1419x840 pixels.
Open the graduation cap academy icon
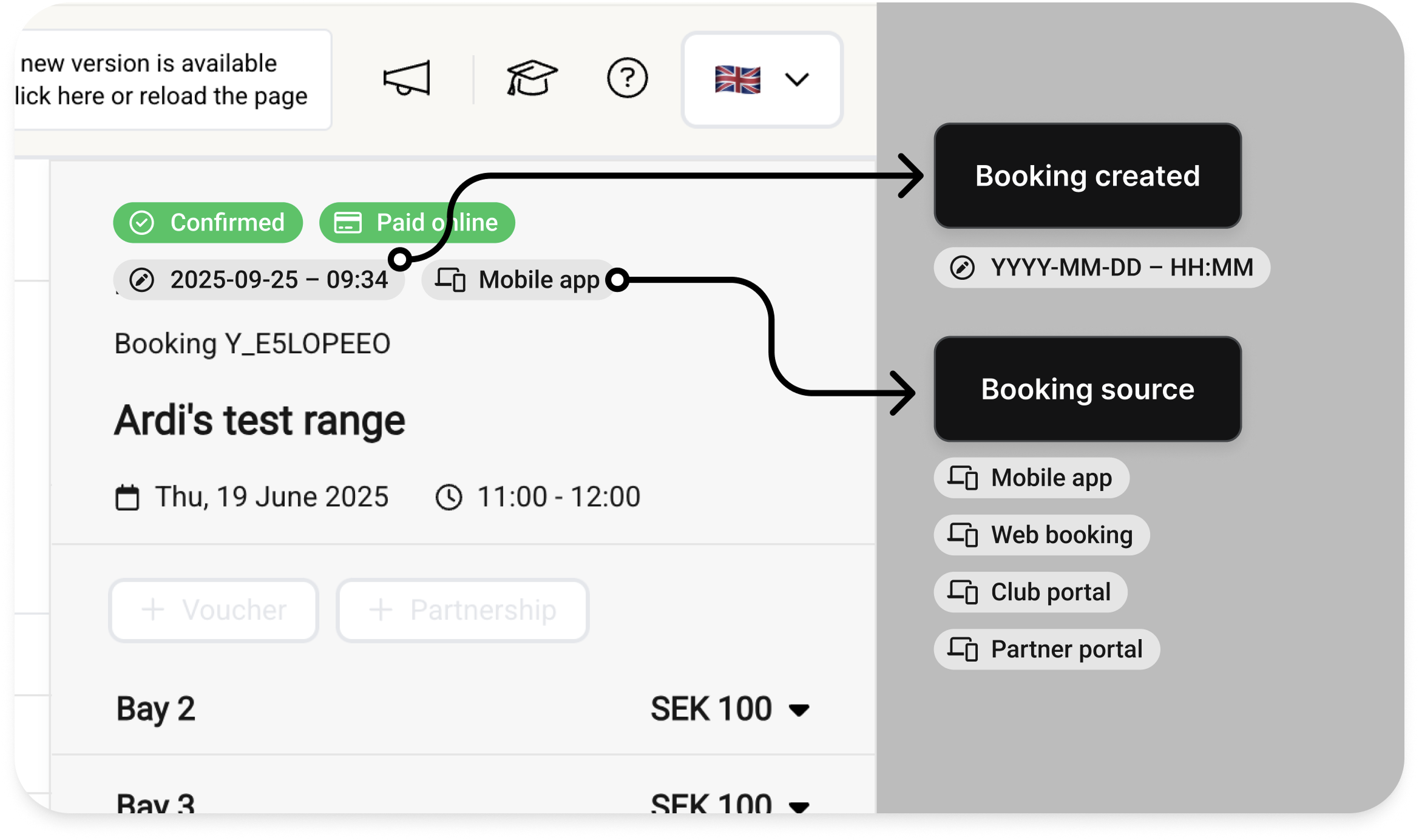click(x=531, y=78)
